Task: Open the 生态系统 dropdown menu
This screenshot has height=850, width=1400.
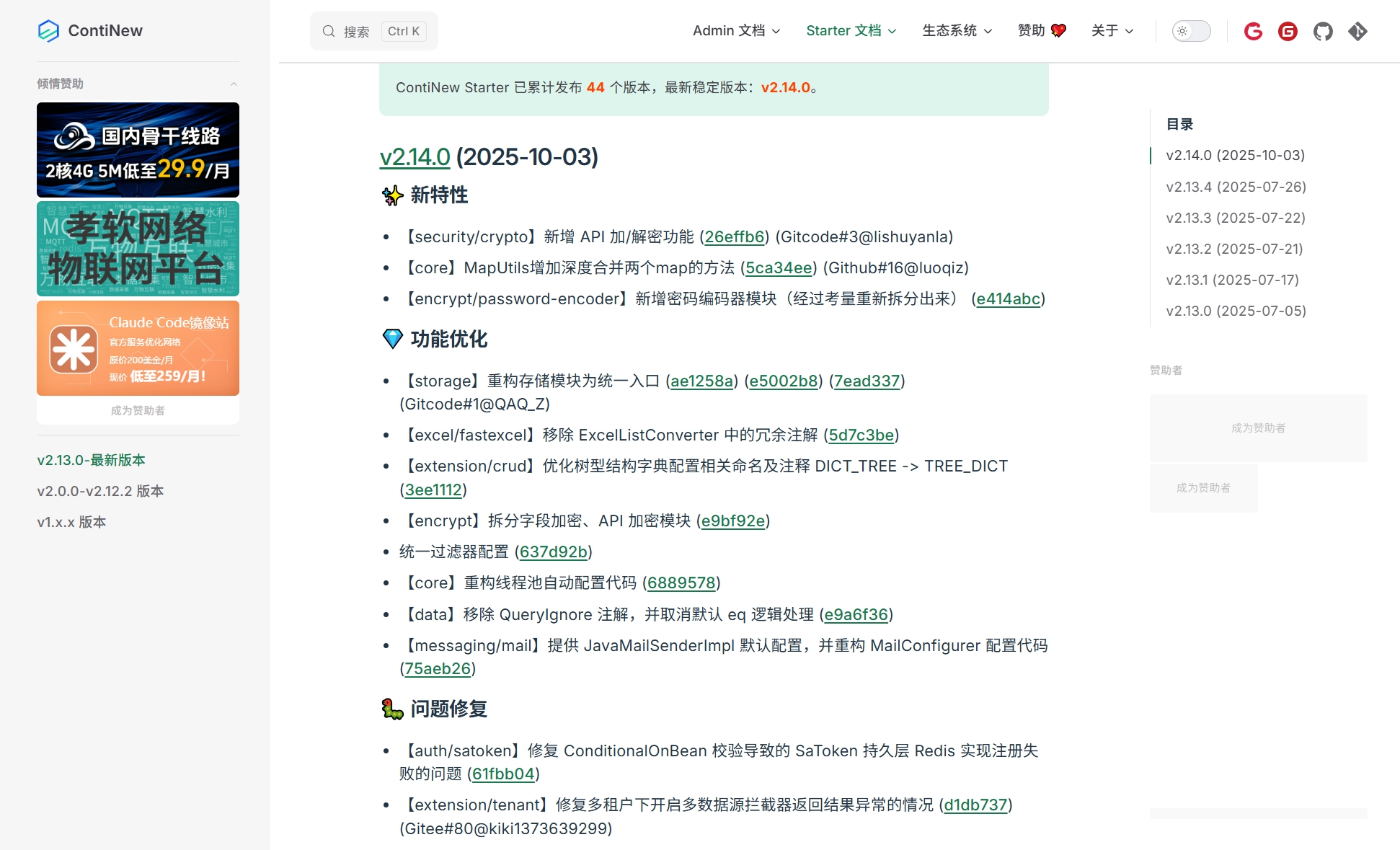Action: tap(957, 30)
